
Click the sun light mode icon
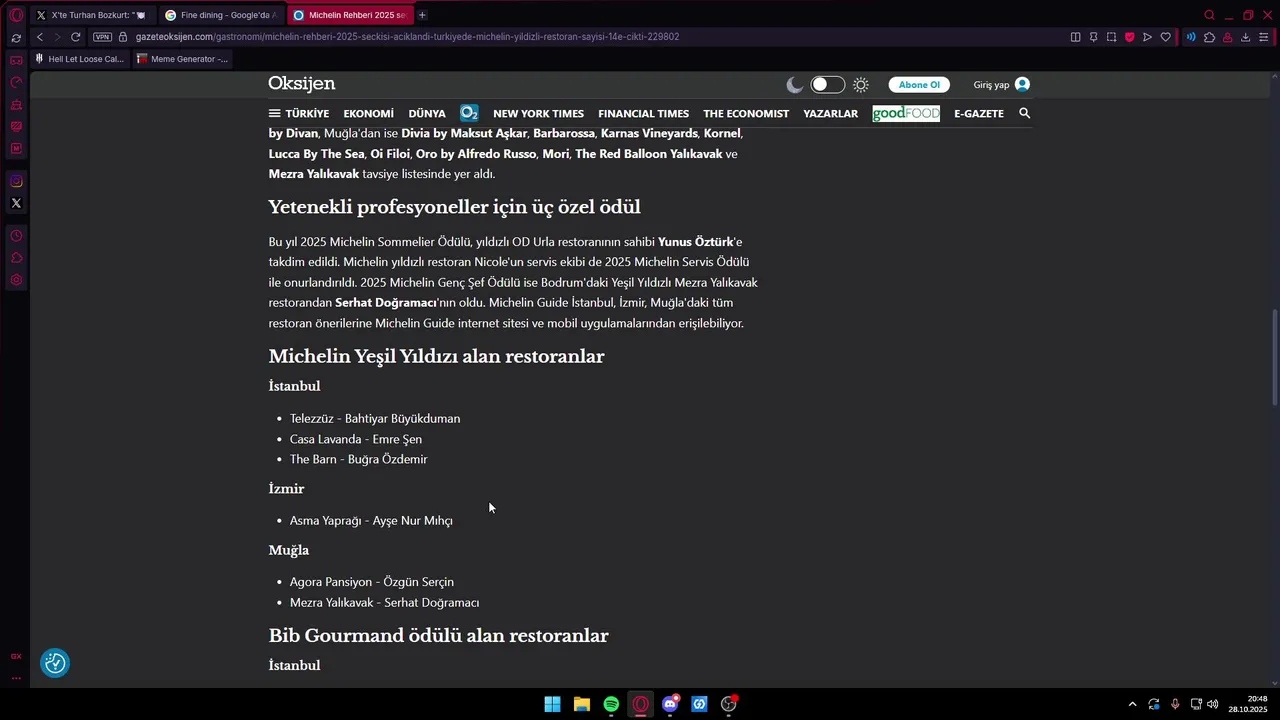coord(861,85)
